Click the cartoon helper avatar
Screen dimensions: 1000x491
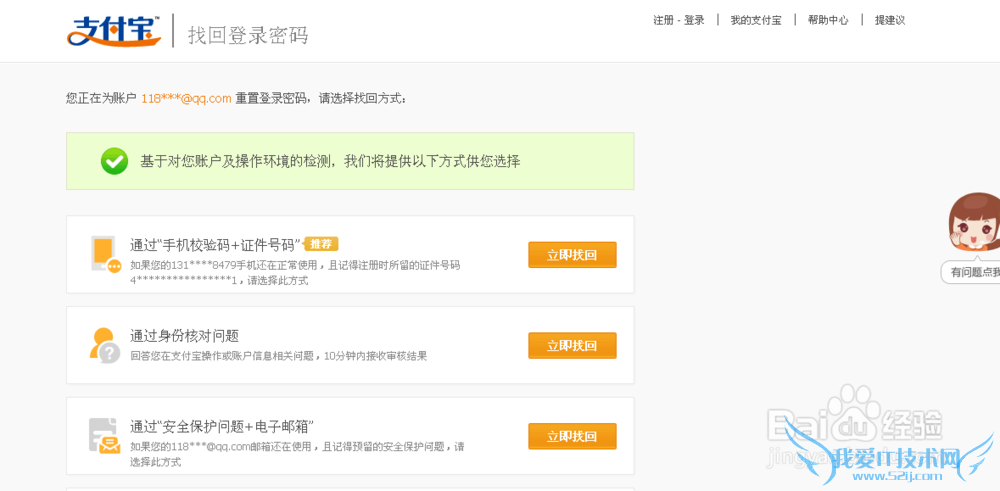[975, 223]
